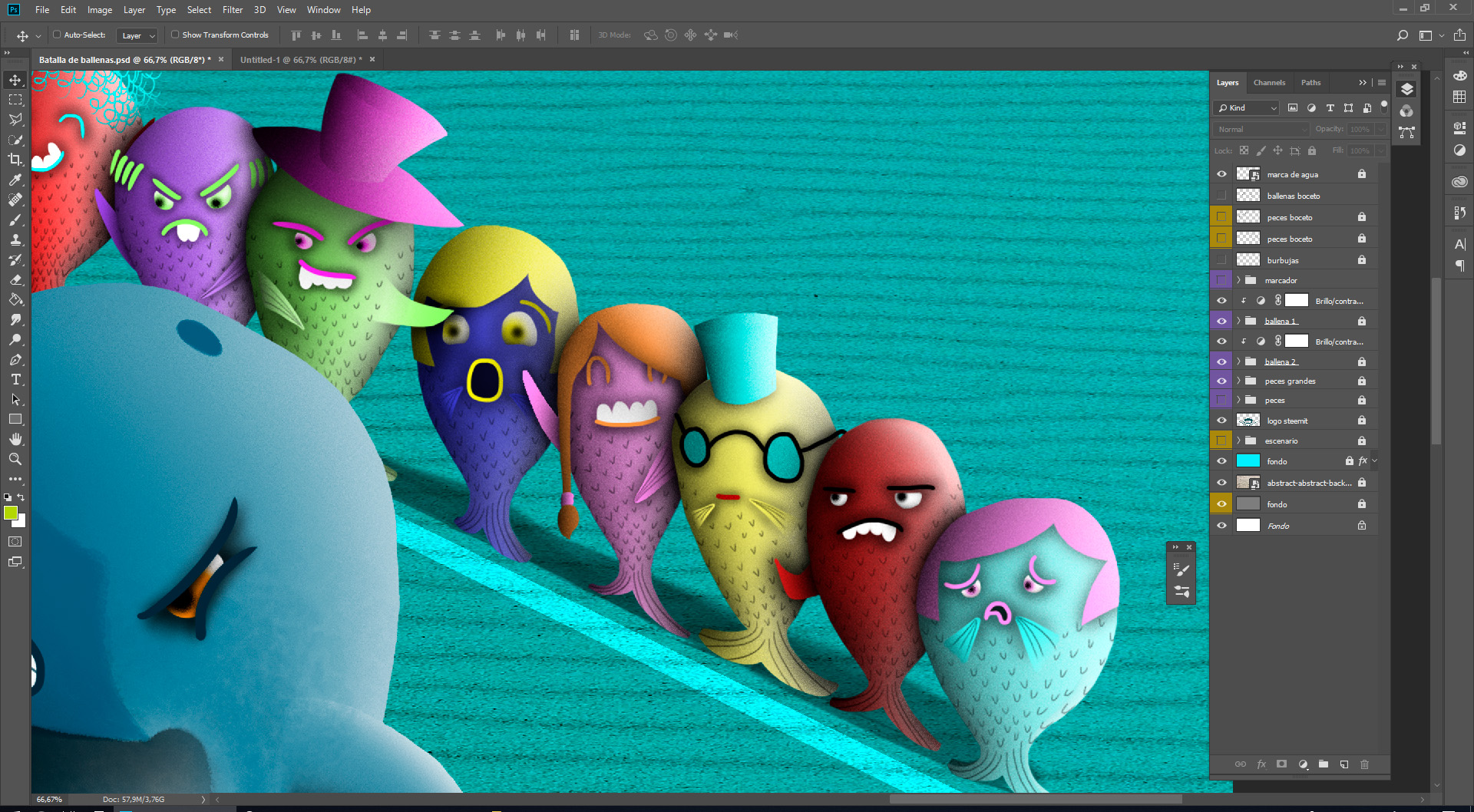The image size is (1474, 812).
Task: Close the Untitled-1 document tab
Action: [372, 59]
